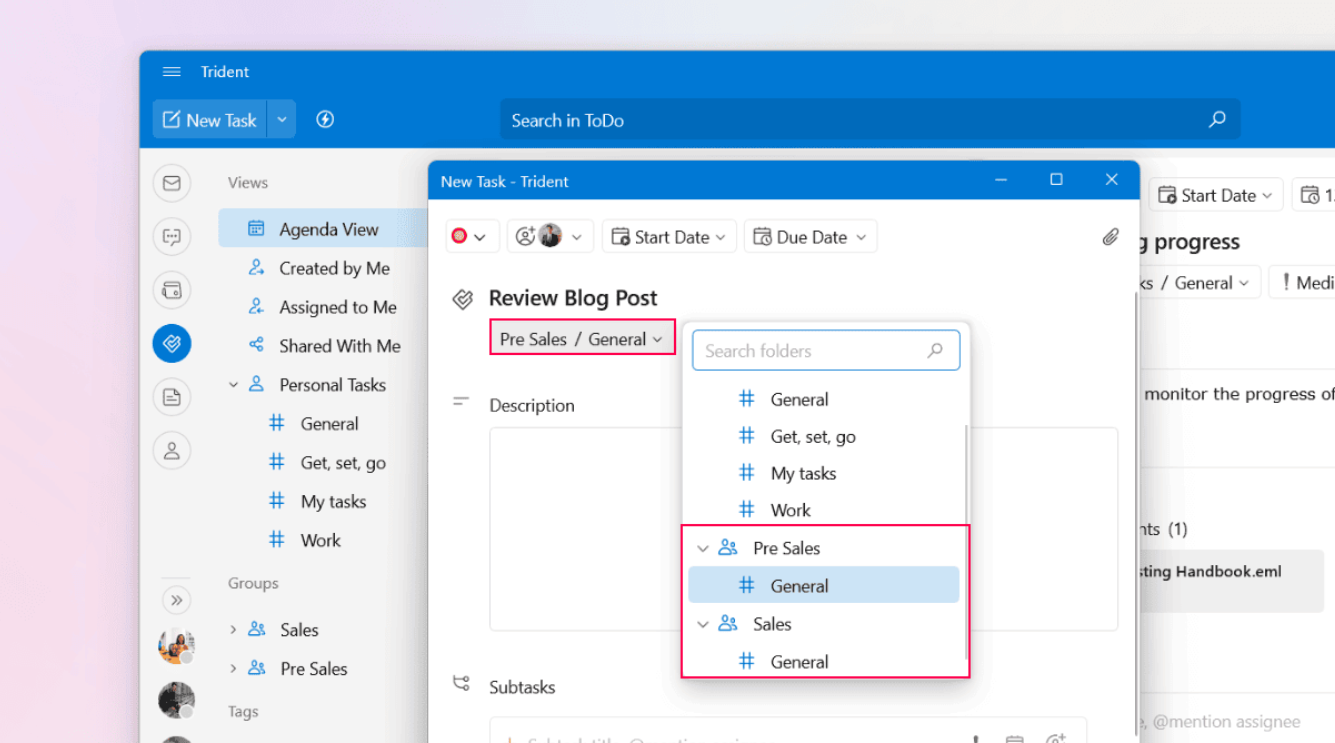Open Assigned to Me view
Screen dimensions: 1335x743
(337, 307)
